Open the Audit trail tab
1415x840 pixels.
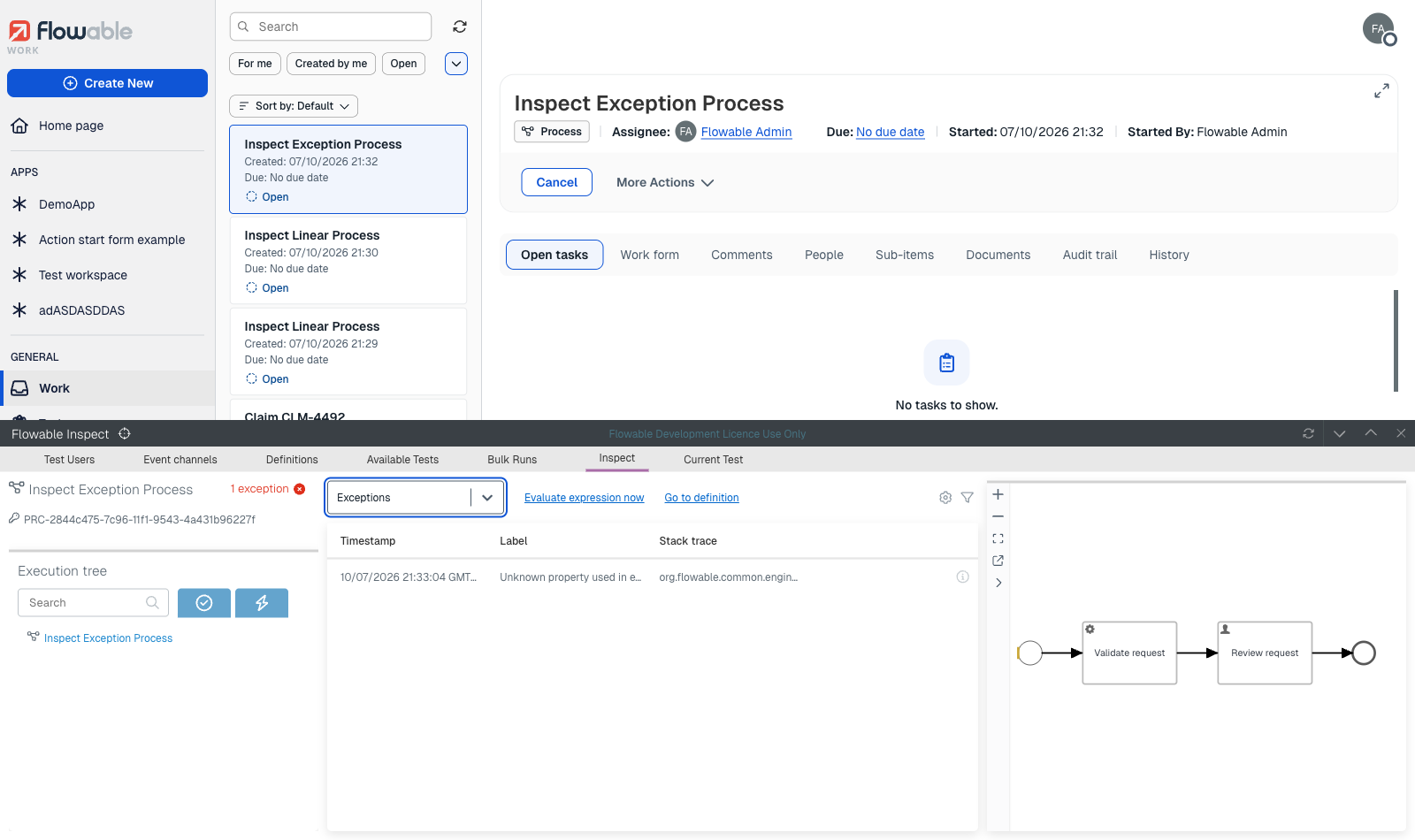[1090, 255]
